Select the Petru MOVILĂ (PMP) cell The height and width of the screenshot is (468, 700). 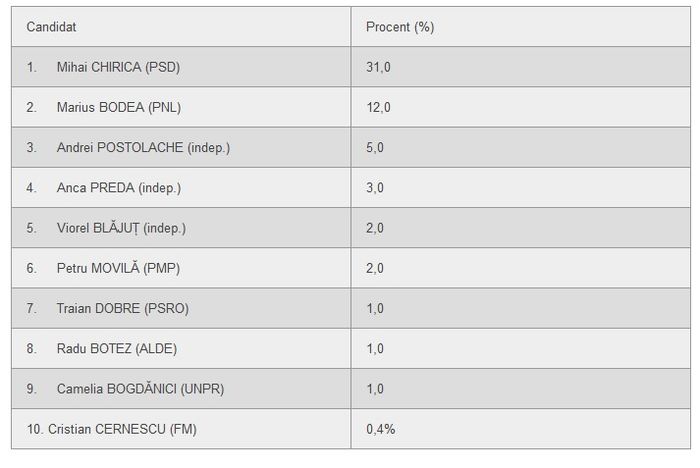(181, 268)
